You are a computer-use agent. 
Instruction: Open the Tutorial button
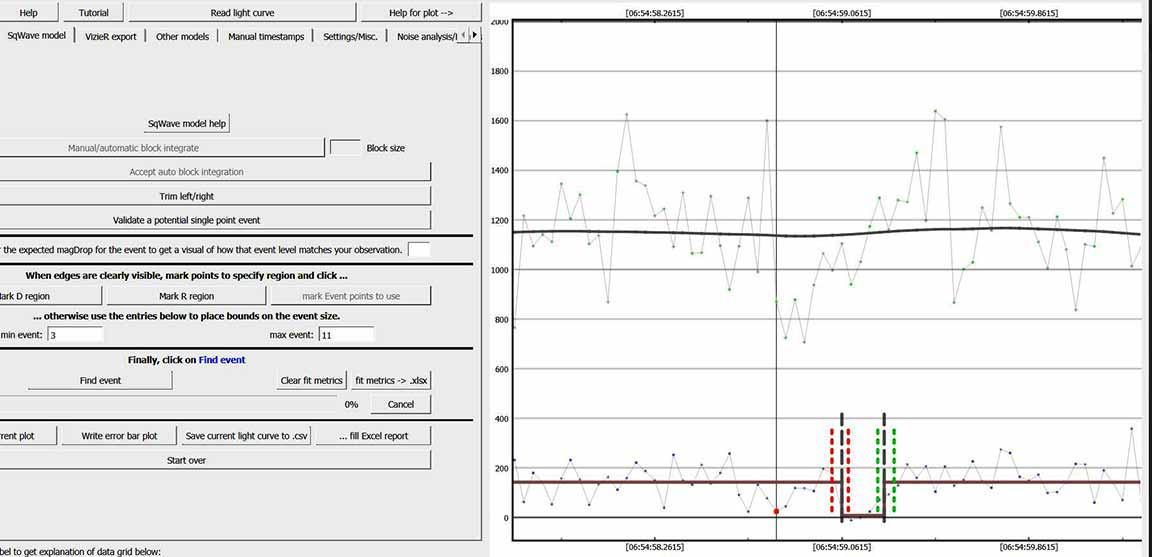pos(93,12)
